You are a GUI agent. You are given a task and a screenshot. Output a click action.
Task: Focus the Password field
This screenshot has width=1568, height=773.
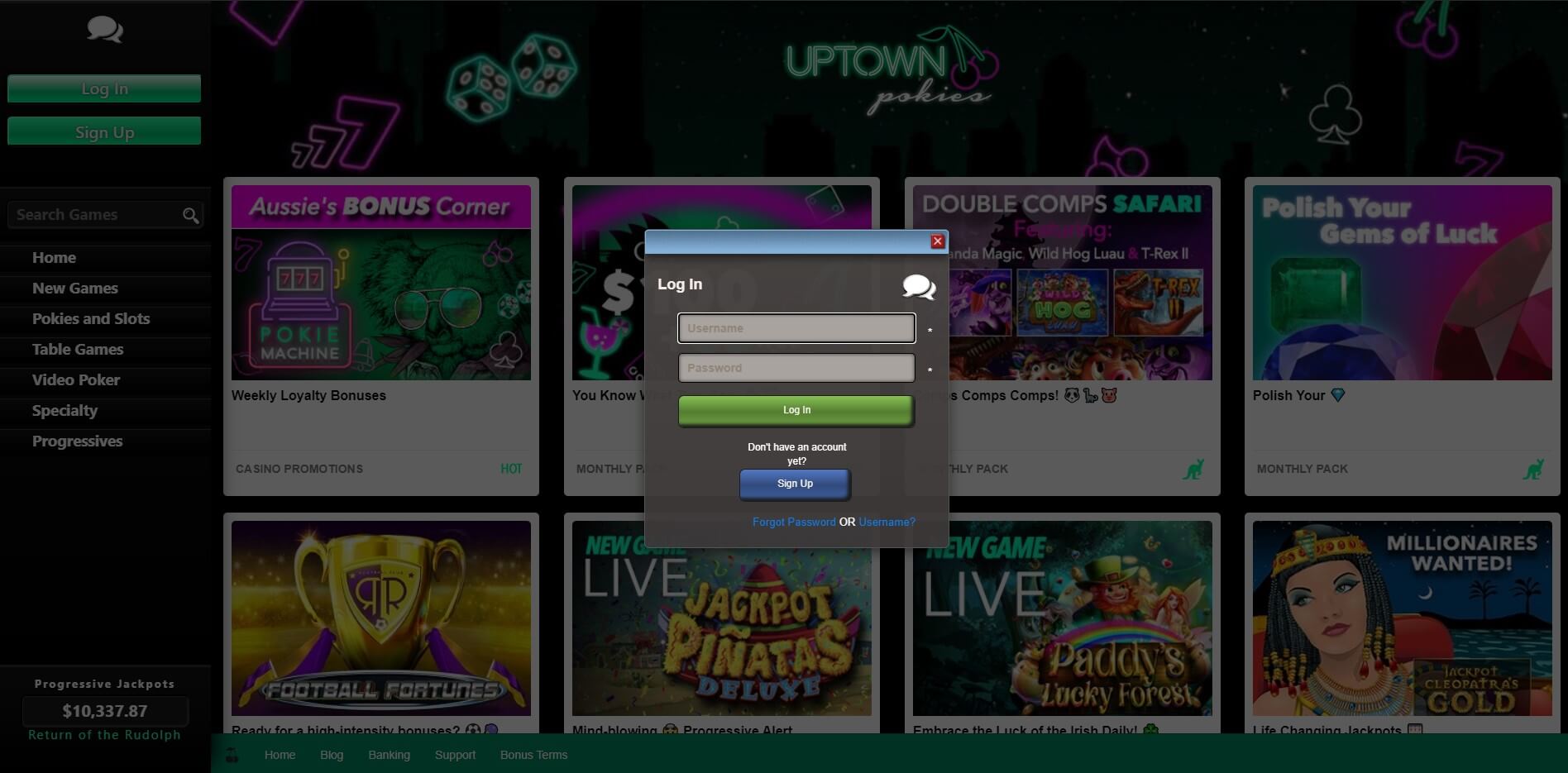click(x=796, y=368)
